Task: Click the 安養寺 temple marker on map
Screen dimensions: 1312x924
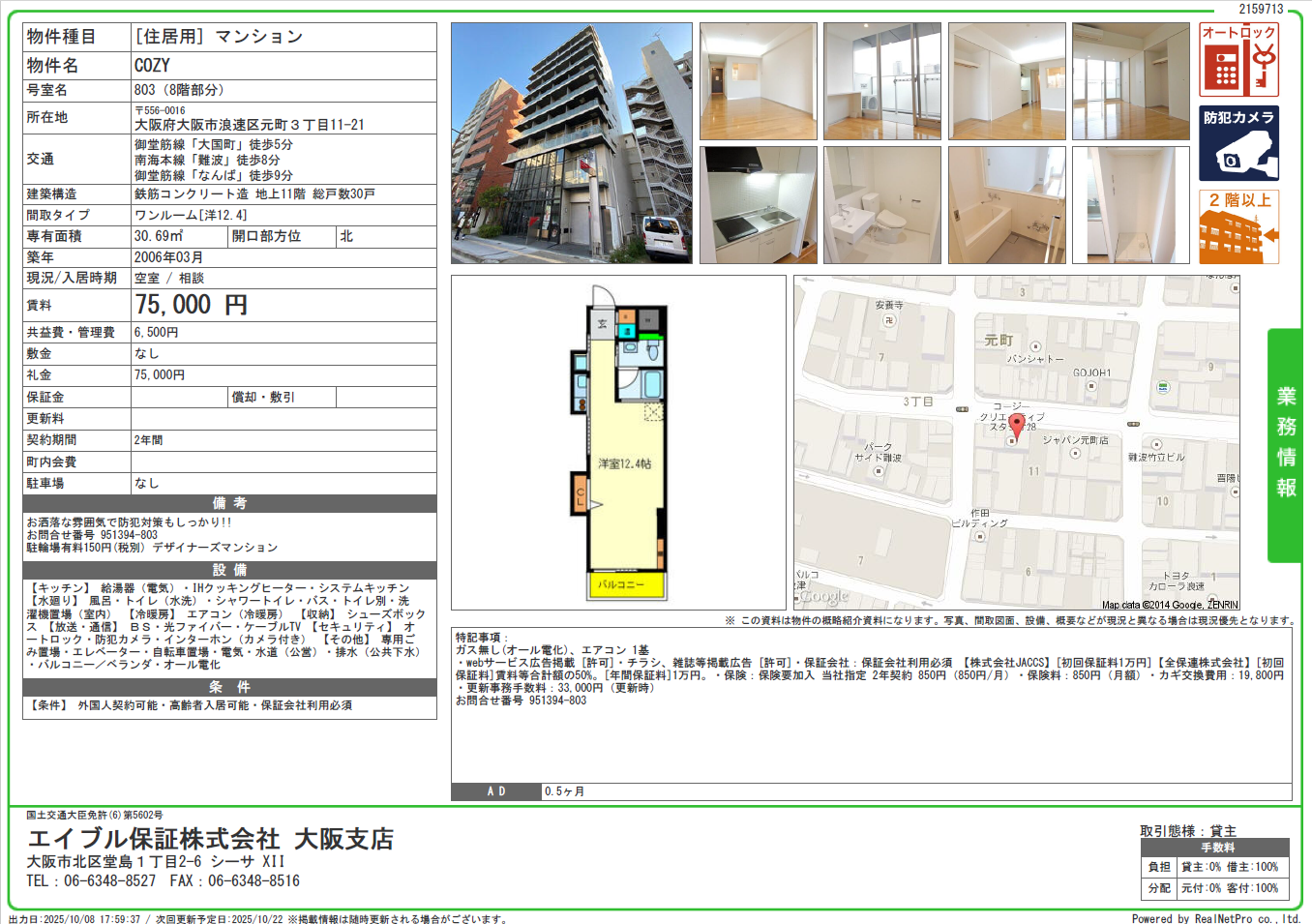Action: click(x=889, y=320)
